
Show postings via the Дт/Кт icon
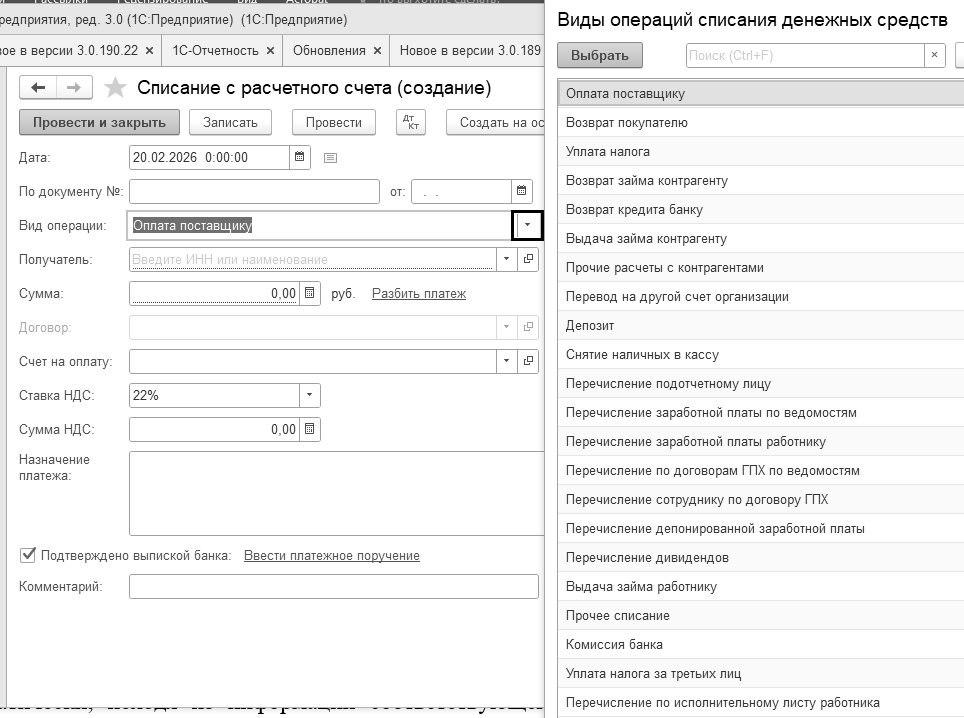[x=411, y=122]
